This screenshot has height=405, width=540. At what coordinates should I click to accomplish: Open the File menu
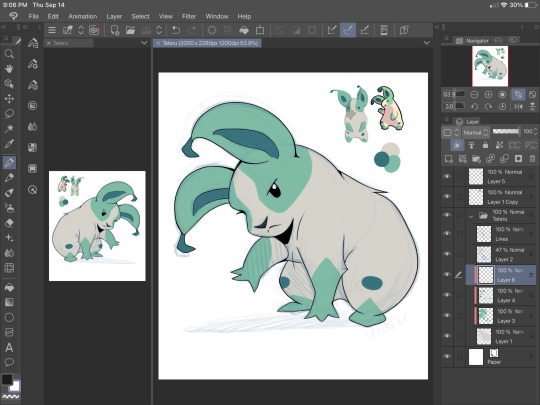click(x=33, y=16)
